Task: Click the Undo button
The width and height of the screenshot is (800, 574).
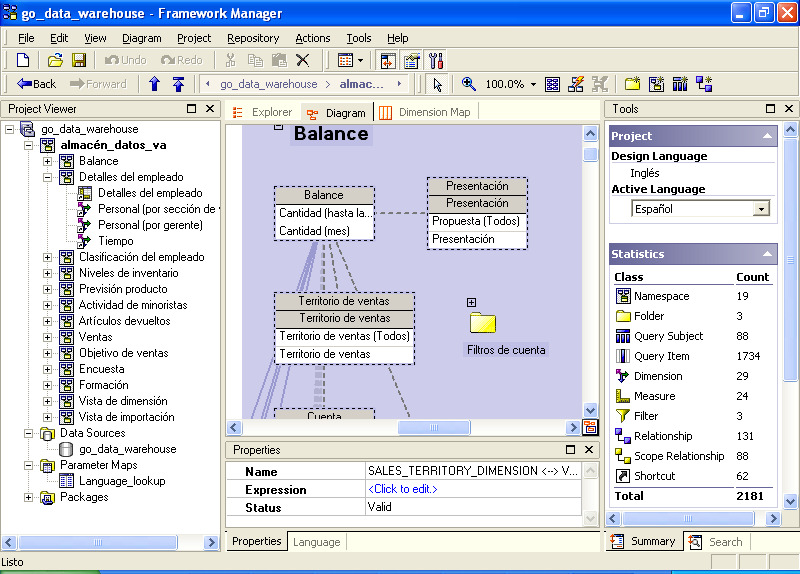Action: (x=126, y=60)
